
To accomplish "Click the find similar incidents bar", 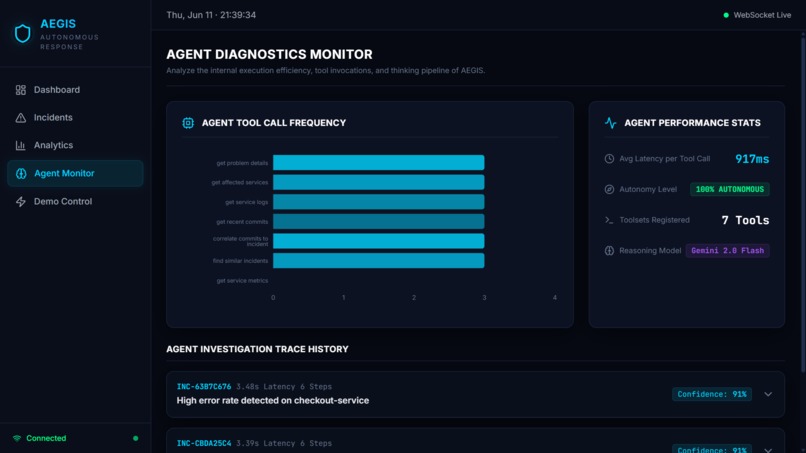I will [x=378, y=261].
